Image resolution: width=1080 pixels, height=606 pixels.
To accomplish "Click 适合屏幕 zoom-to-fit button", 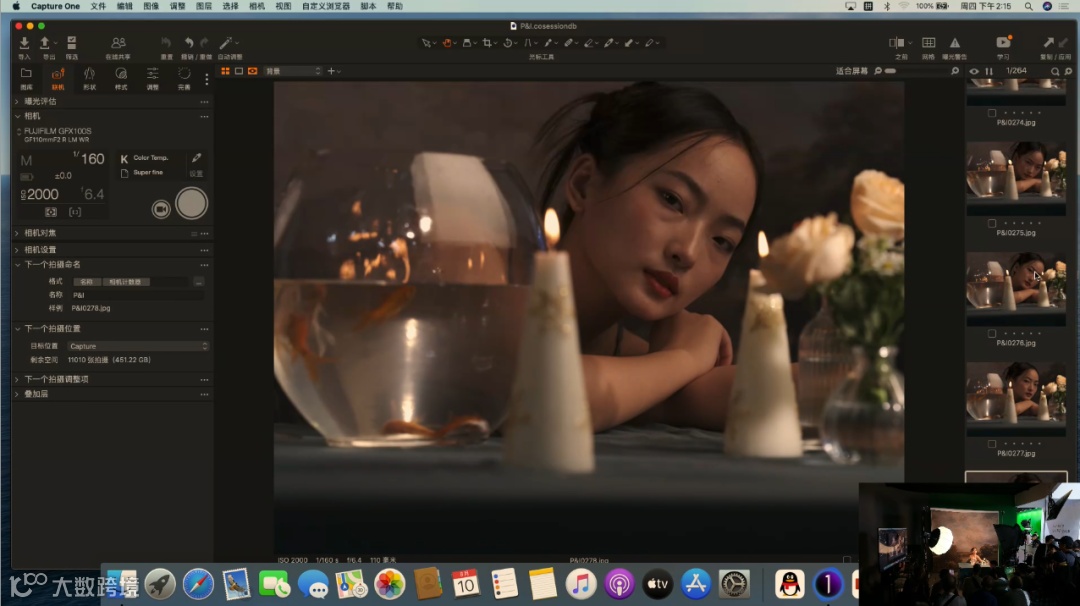I will (851, 71).
